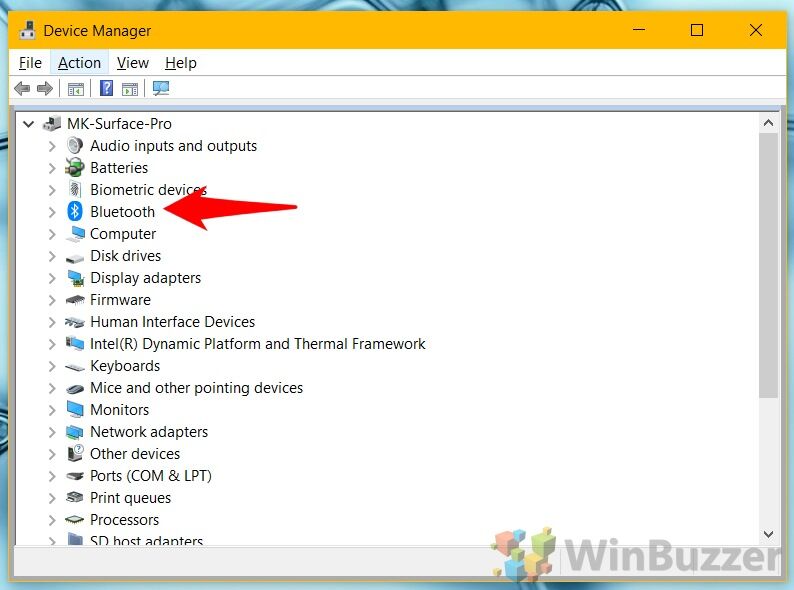Select Print queues label
Viewport: 794px width, 590px height.
130,498
